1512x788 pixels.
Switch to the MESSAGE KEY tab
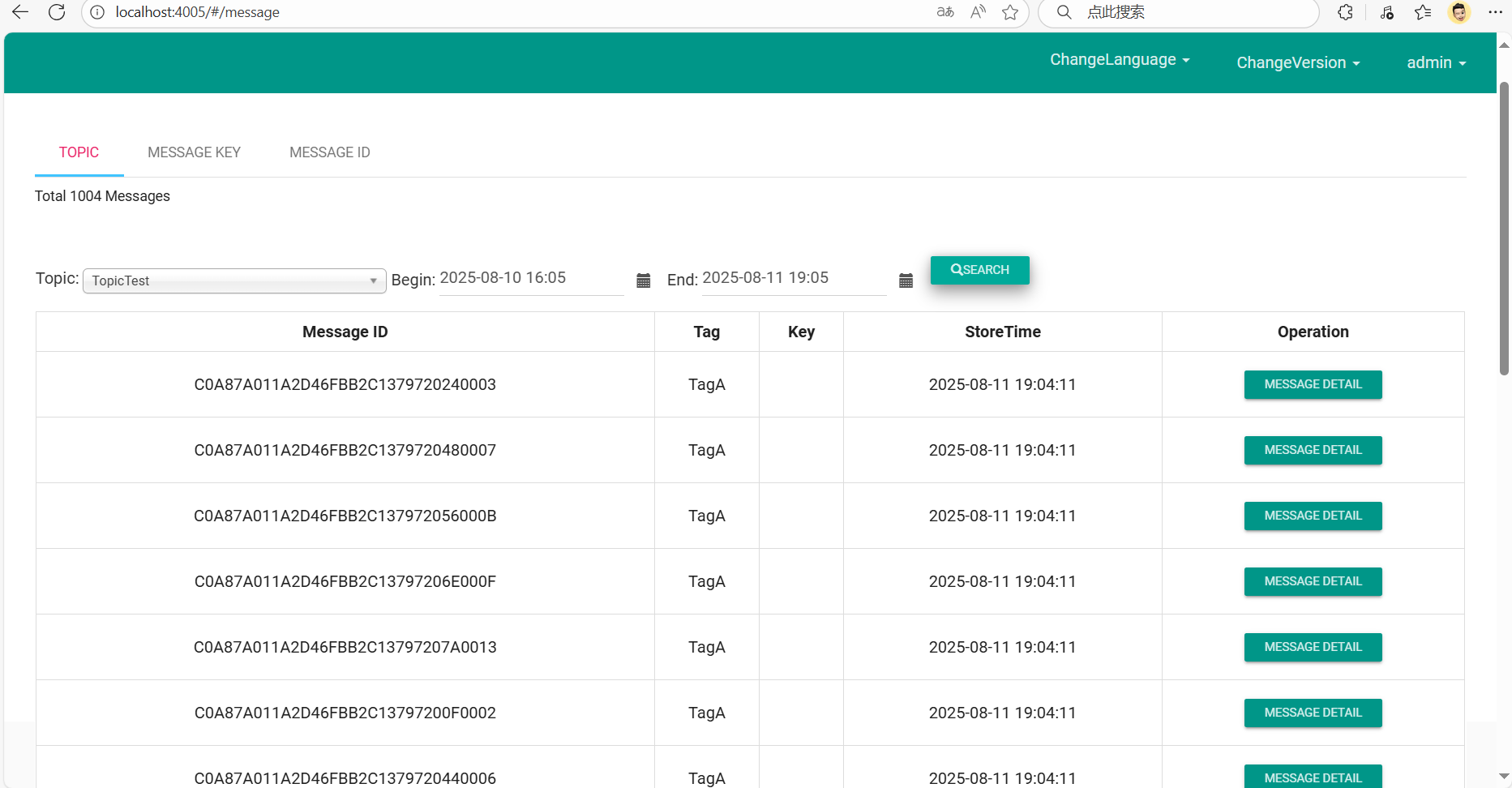(194, 152)
